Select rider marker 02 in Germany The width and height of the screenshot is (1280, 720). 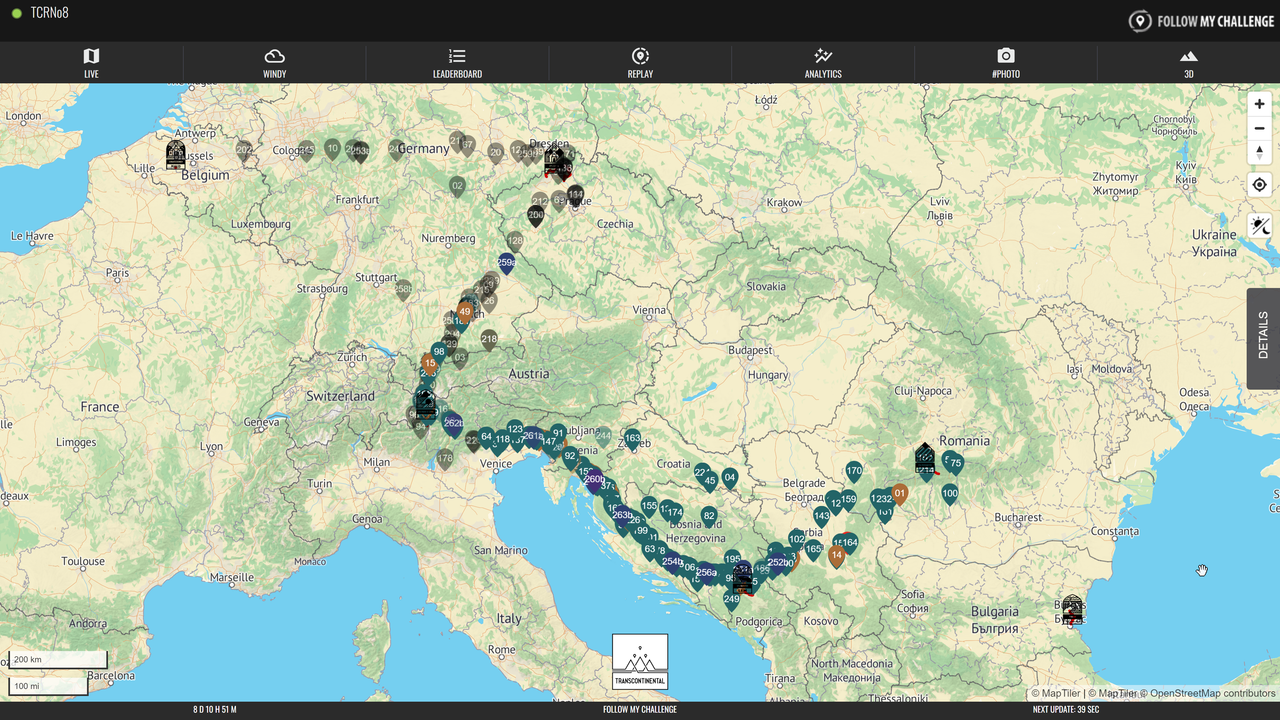click(x=457, y=187)
